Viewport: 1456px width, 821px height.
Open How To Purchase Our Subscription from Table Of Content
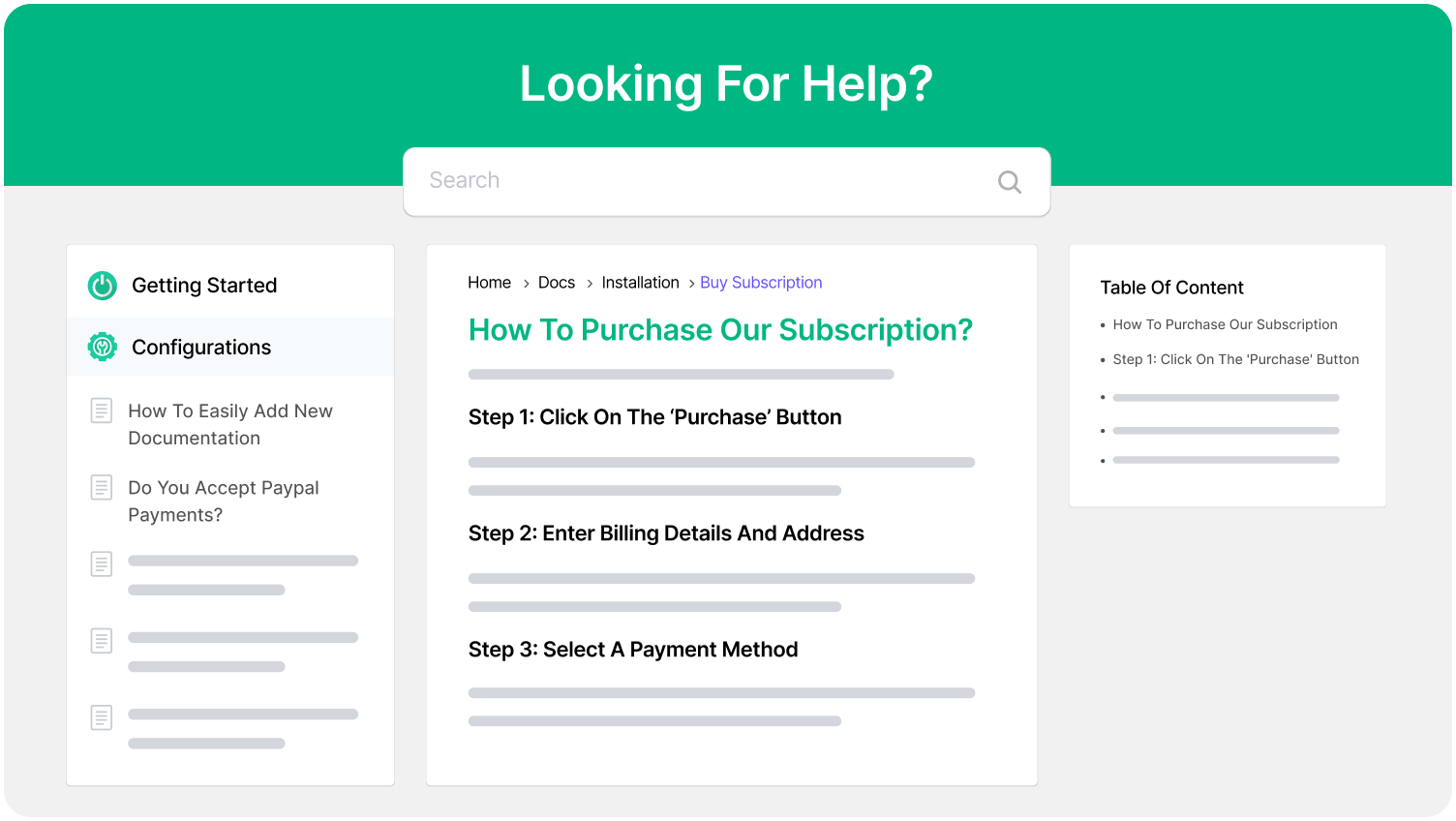pyautogui.click(x=1225, y=324)
